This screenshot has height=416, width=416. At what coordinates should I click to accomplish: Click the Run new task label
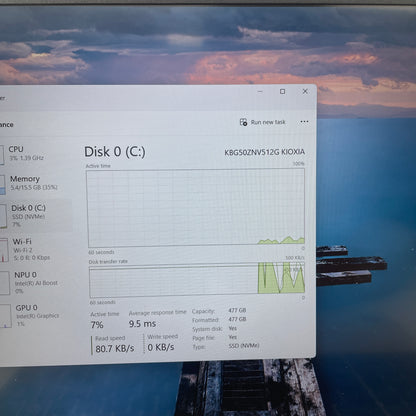pos(268,122)
